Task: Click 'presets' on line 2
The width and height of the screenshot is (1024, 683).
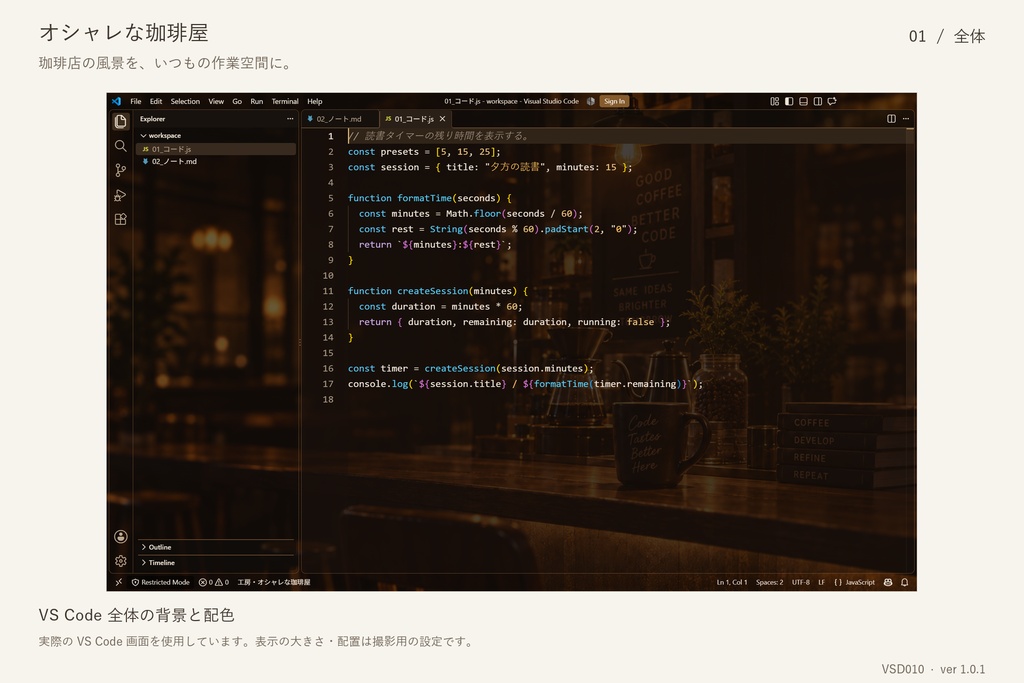Action: (x=400, y=151)
